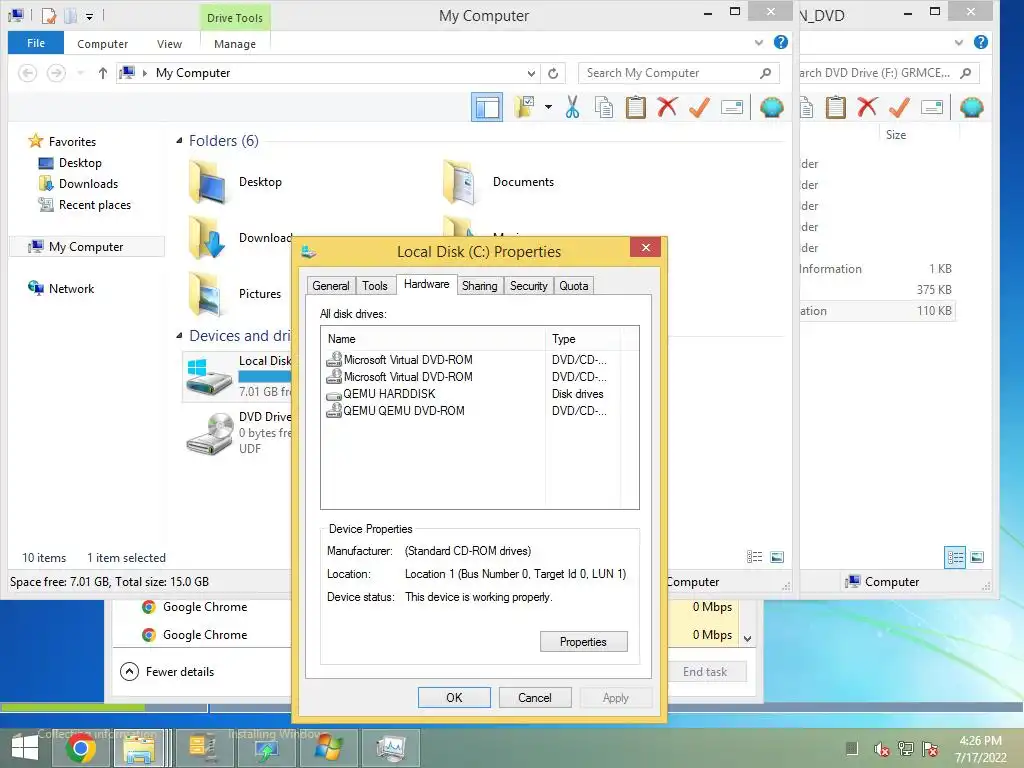Close the Local Disk (C:) Properties dialog
This screenshot has height=768, width=1024.
tap(646, 248)
